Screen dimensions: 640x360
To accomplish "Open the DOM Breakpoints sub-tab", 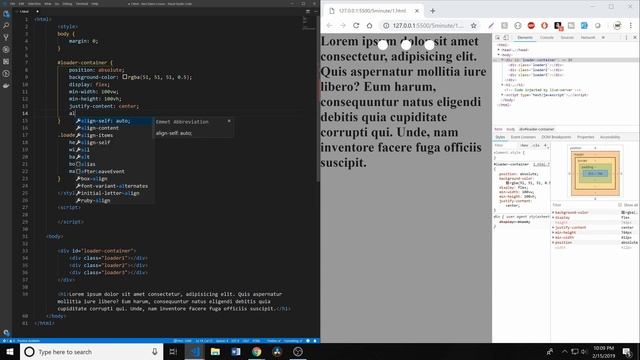I will click(x=556, y=137).
